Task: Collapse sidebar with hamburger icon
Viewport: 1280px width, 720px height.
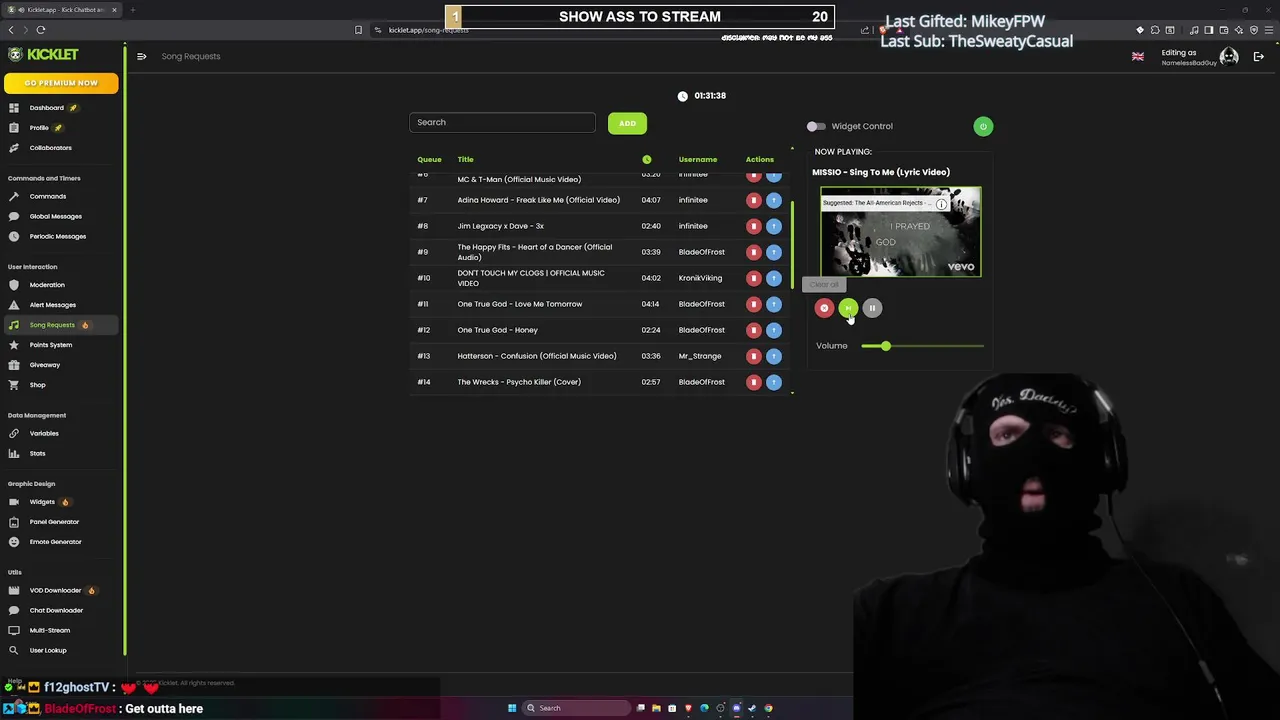Action: coord(141,56)
